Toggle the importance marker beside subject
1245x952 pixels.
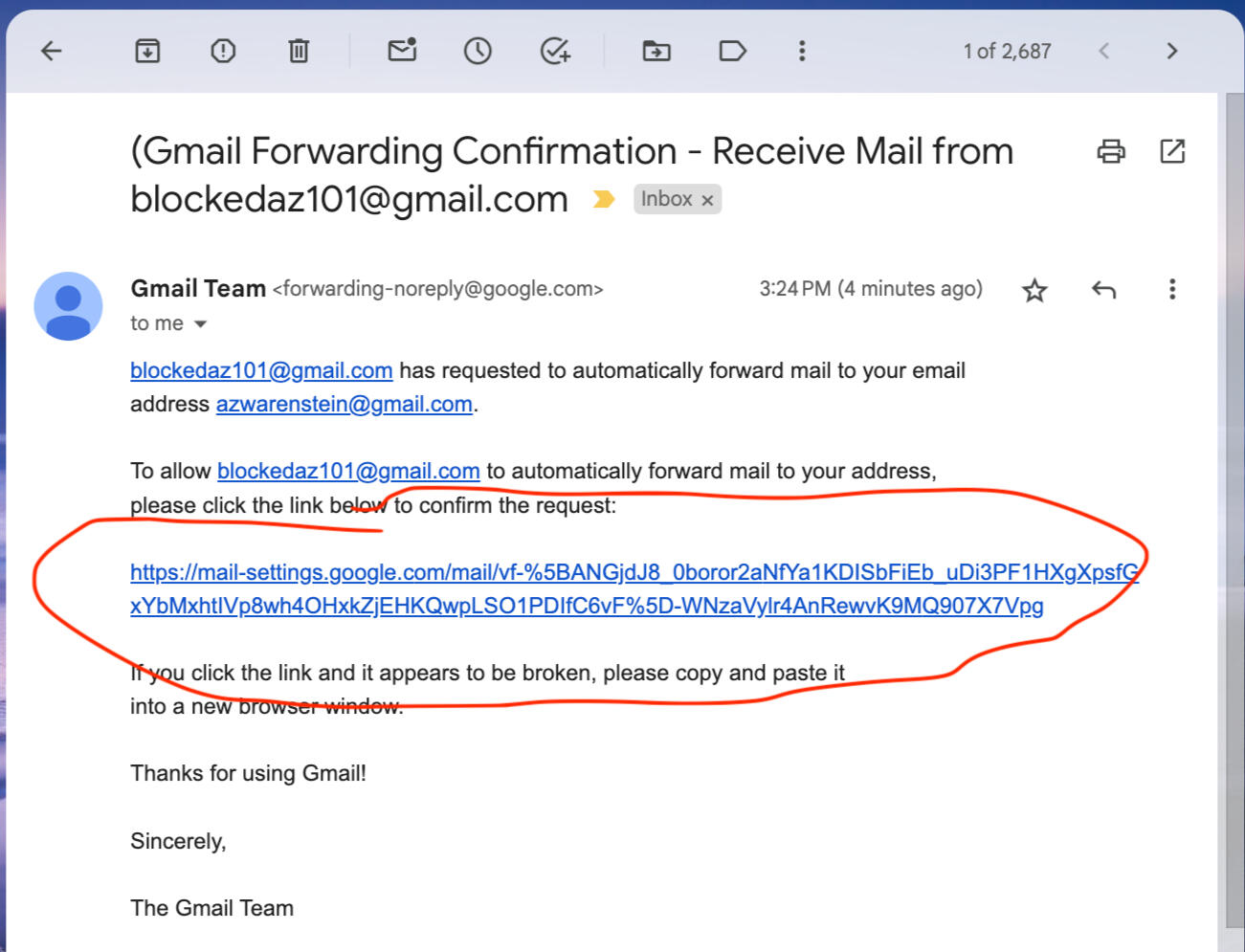click(603, 199)
